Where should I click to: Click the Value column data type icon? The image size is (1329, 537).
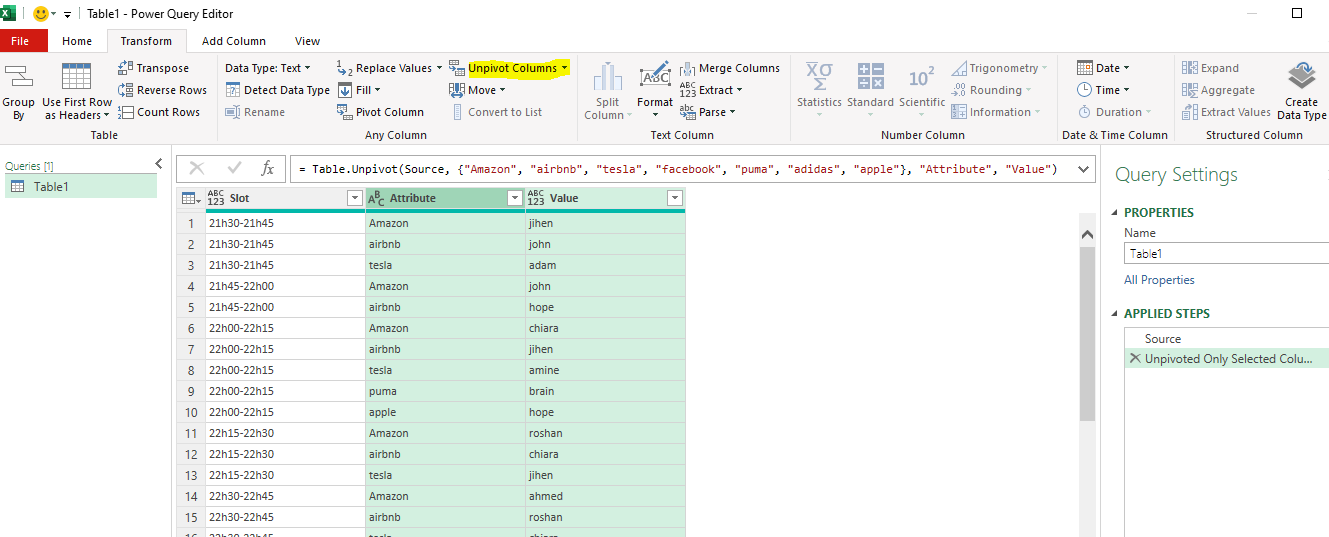pyautogui.click(x=536, y=198)
